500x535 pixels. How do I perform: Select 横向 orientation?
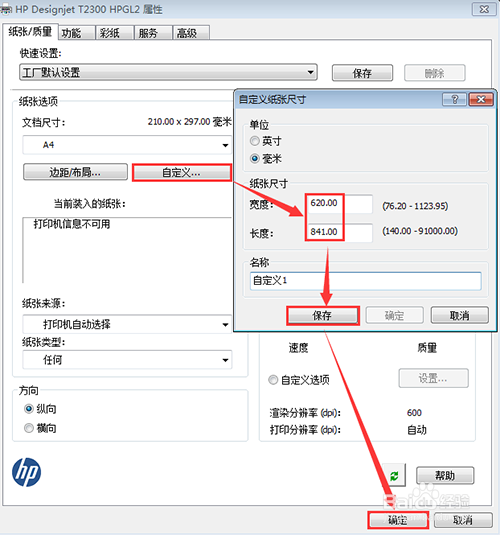[x=29, y=428]
